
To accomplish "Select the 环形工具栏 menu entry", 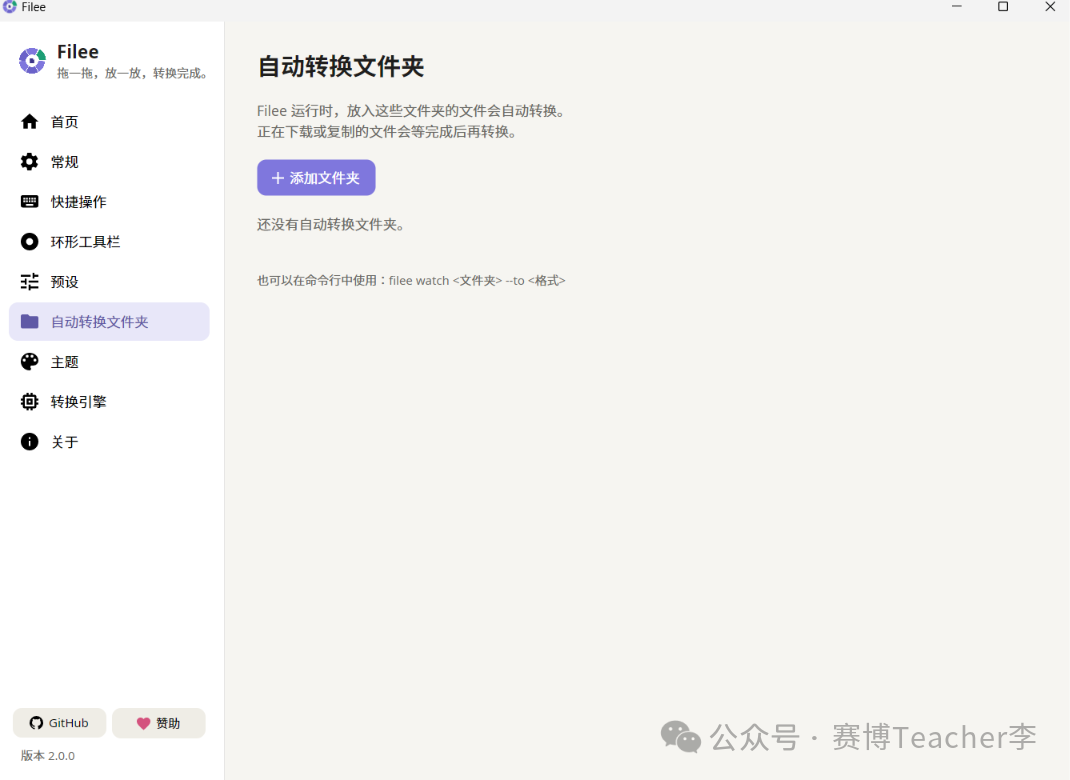I will pyautogui.click(x=109, y=242).
